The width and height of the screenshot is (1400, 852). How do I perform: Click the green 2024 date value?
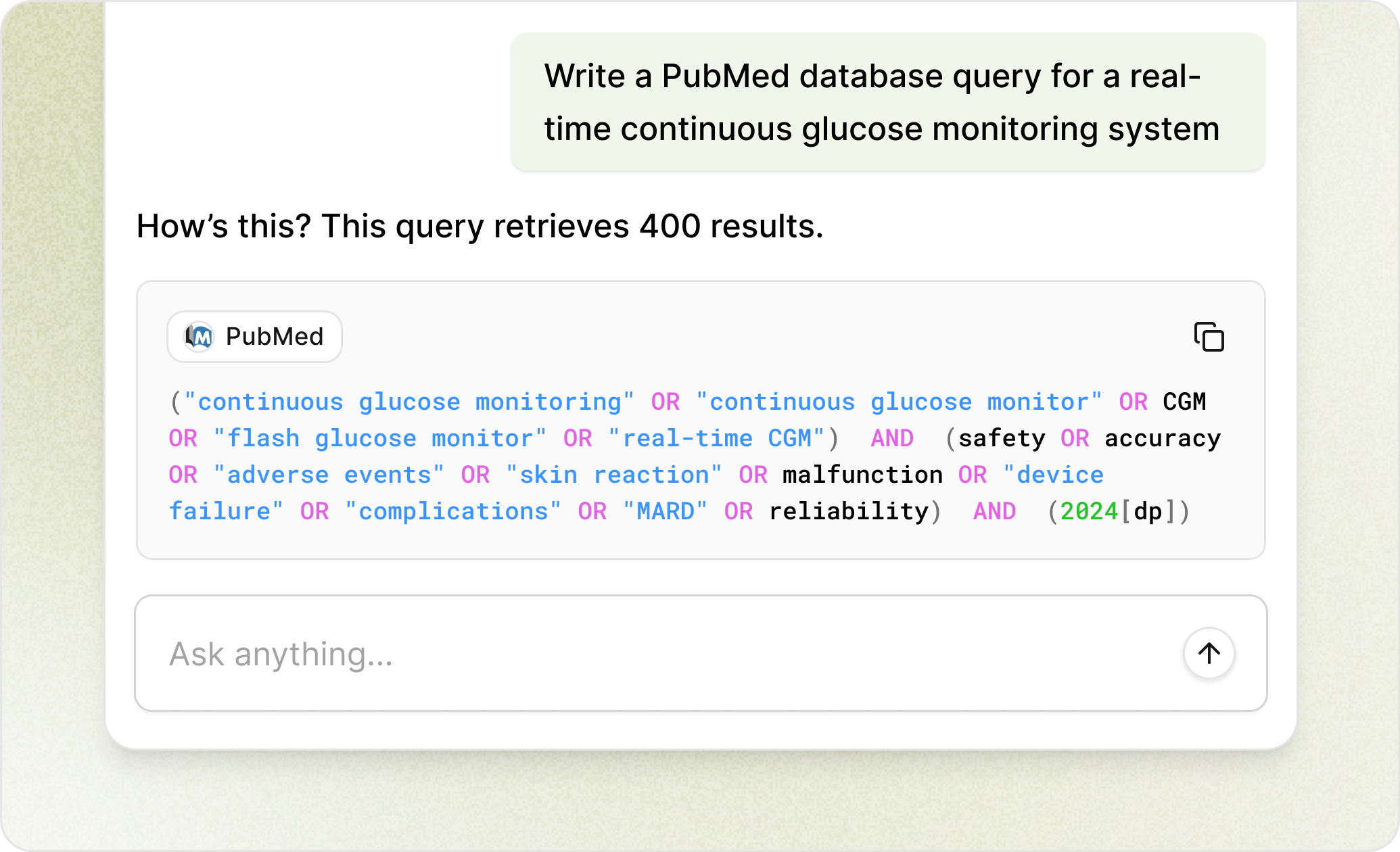(x=1089, y=512)
